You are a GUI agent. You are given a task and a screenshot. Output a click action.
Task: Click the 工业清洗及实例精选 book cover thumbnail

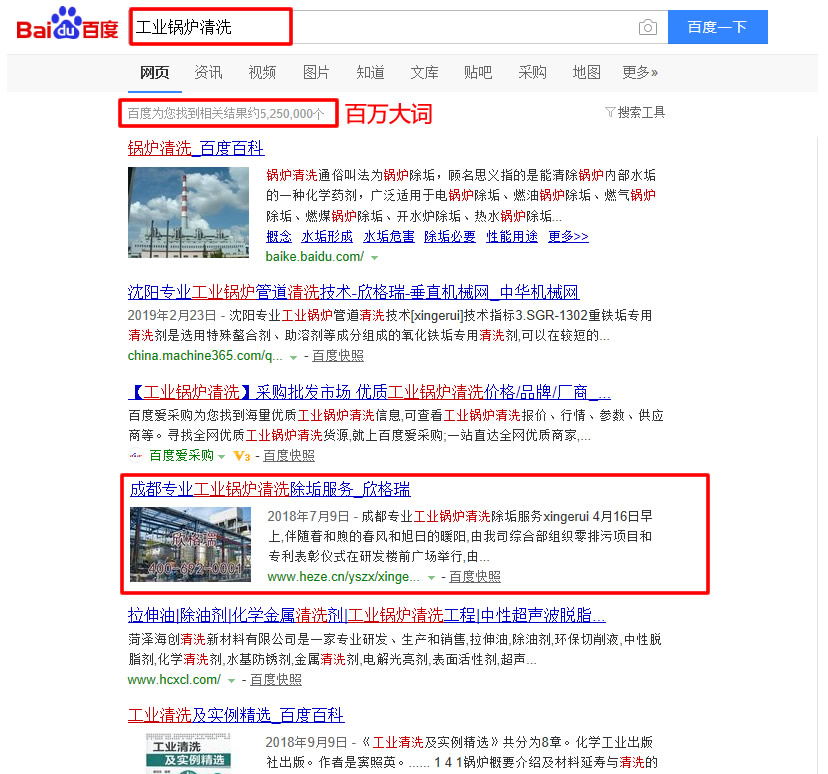pyautogui.click(x=189, y=753)
